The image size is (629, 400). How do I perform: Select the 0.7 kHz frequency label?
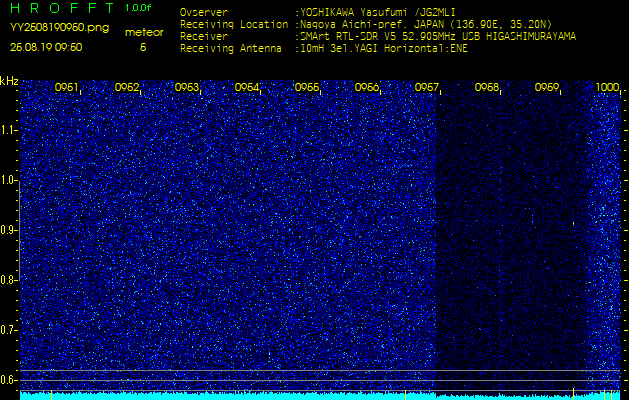tap(8, 330)
